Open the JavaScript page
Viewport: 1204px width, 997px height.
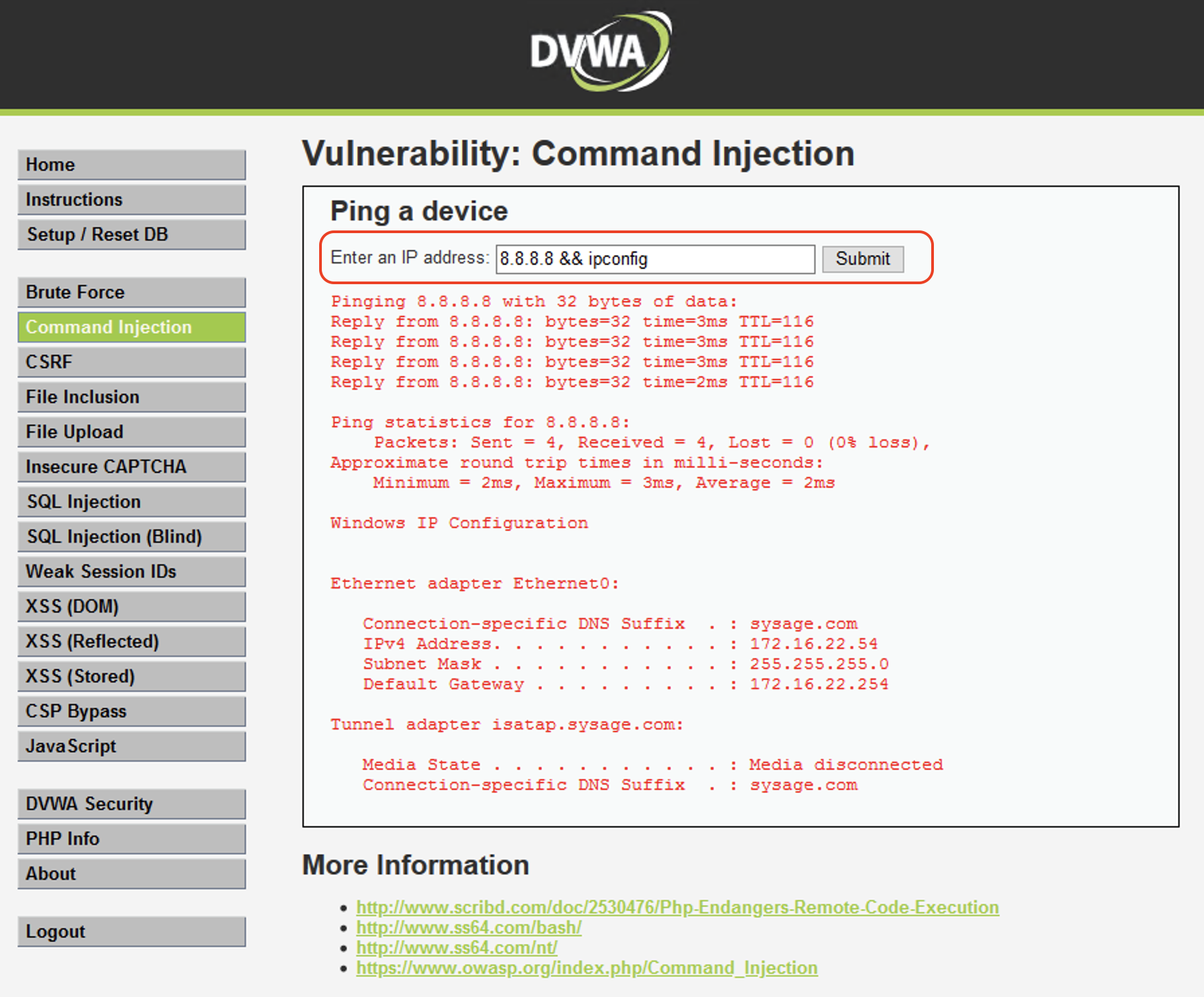[132, 746]
